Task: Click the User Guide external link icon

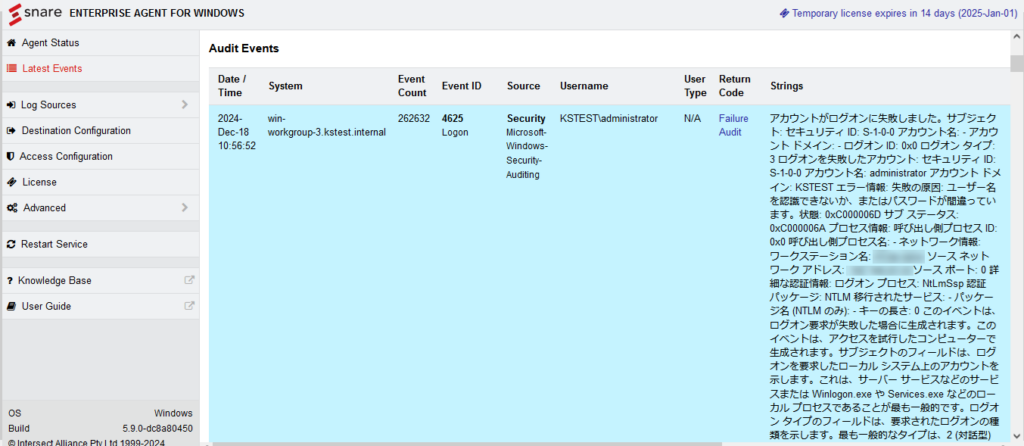Action: [189, 306]
